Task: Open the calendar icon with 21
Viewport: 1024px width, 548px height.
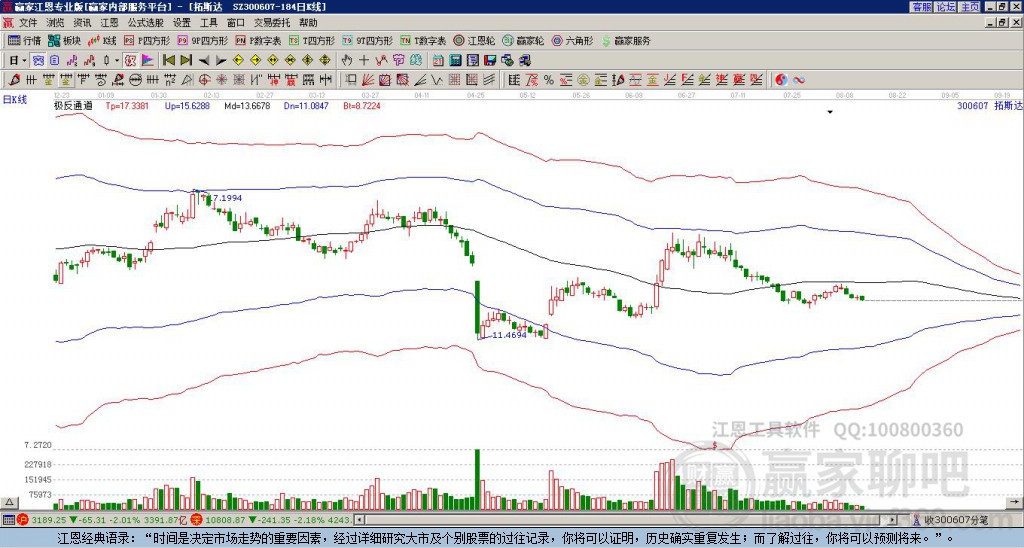Action: tap(438, 61)
